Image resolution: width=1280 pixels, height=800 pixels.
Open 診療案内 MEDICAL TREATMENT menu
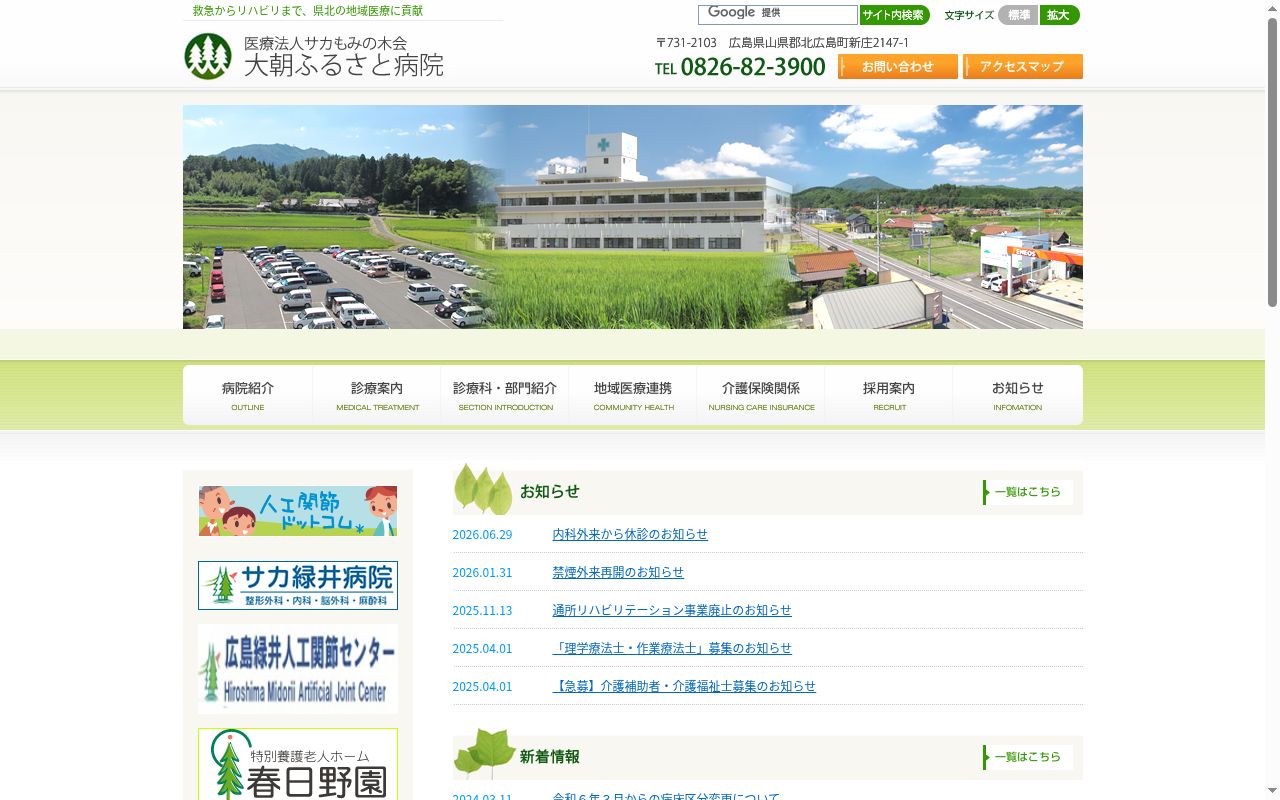tap(377, 395)
